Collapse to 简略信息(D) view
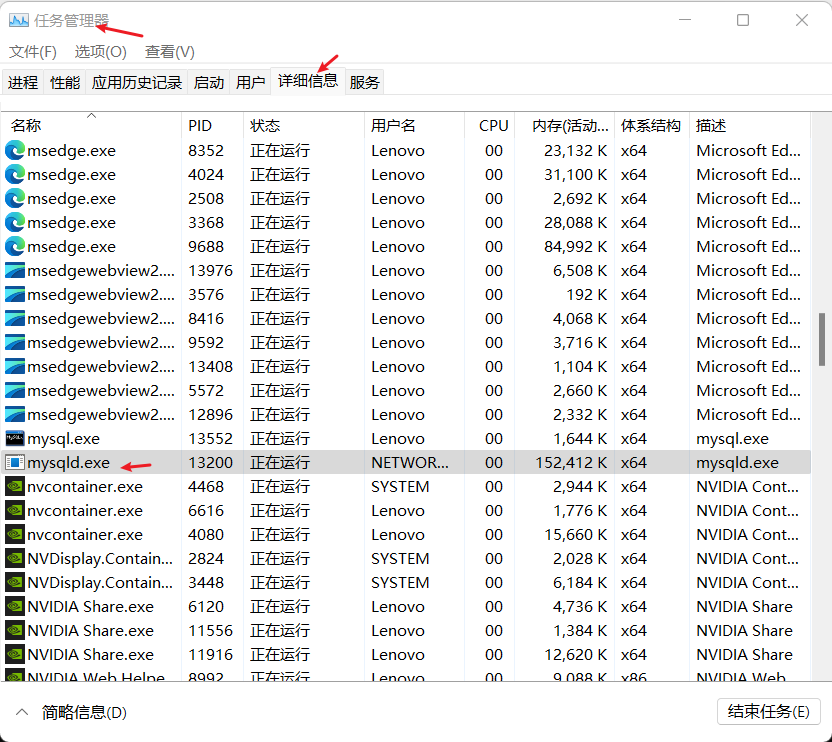Screen dimensions: 832x742 [72, 712]
